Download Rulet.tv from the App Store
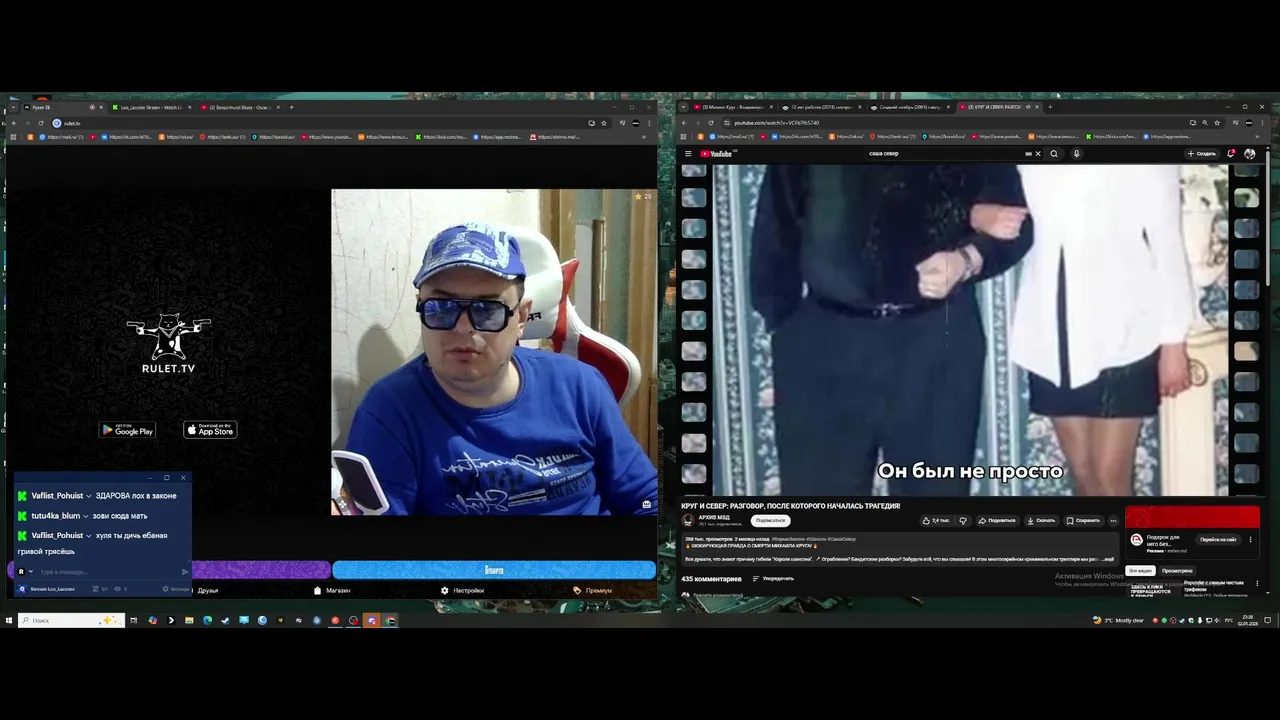 pos(210,430)
